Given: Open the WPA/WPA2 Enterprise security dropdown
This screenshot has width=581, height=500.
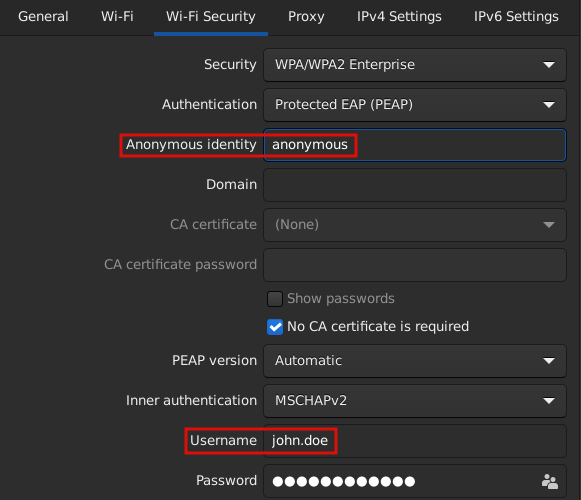Looking at the screenshot, I should (415, 65).
